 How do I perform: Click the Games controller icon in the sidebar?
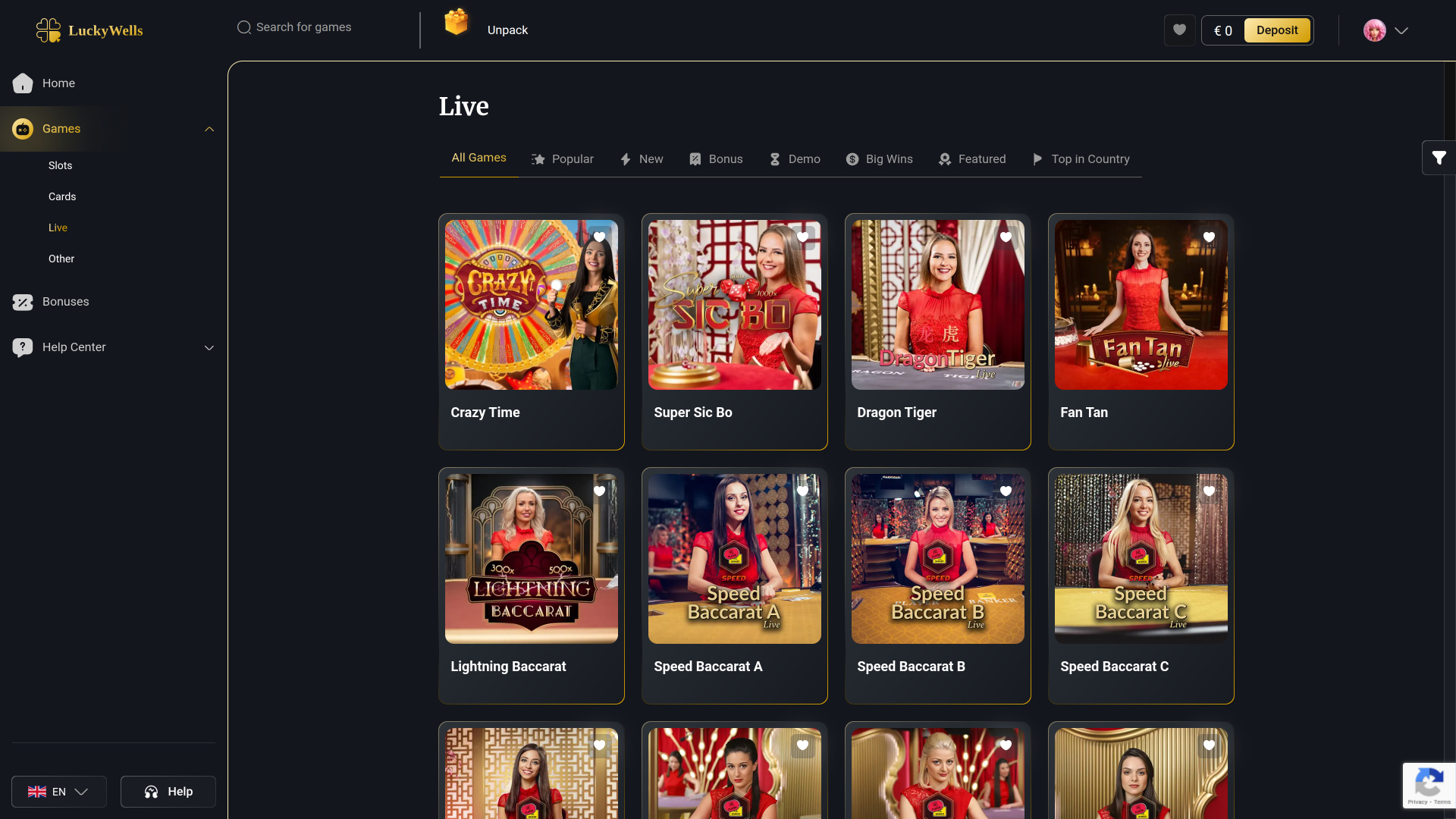click(22, 129)
